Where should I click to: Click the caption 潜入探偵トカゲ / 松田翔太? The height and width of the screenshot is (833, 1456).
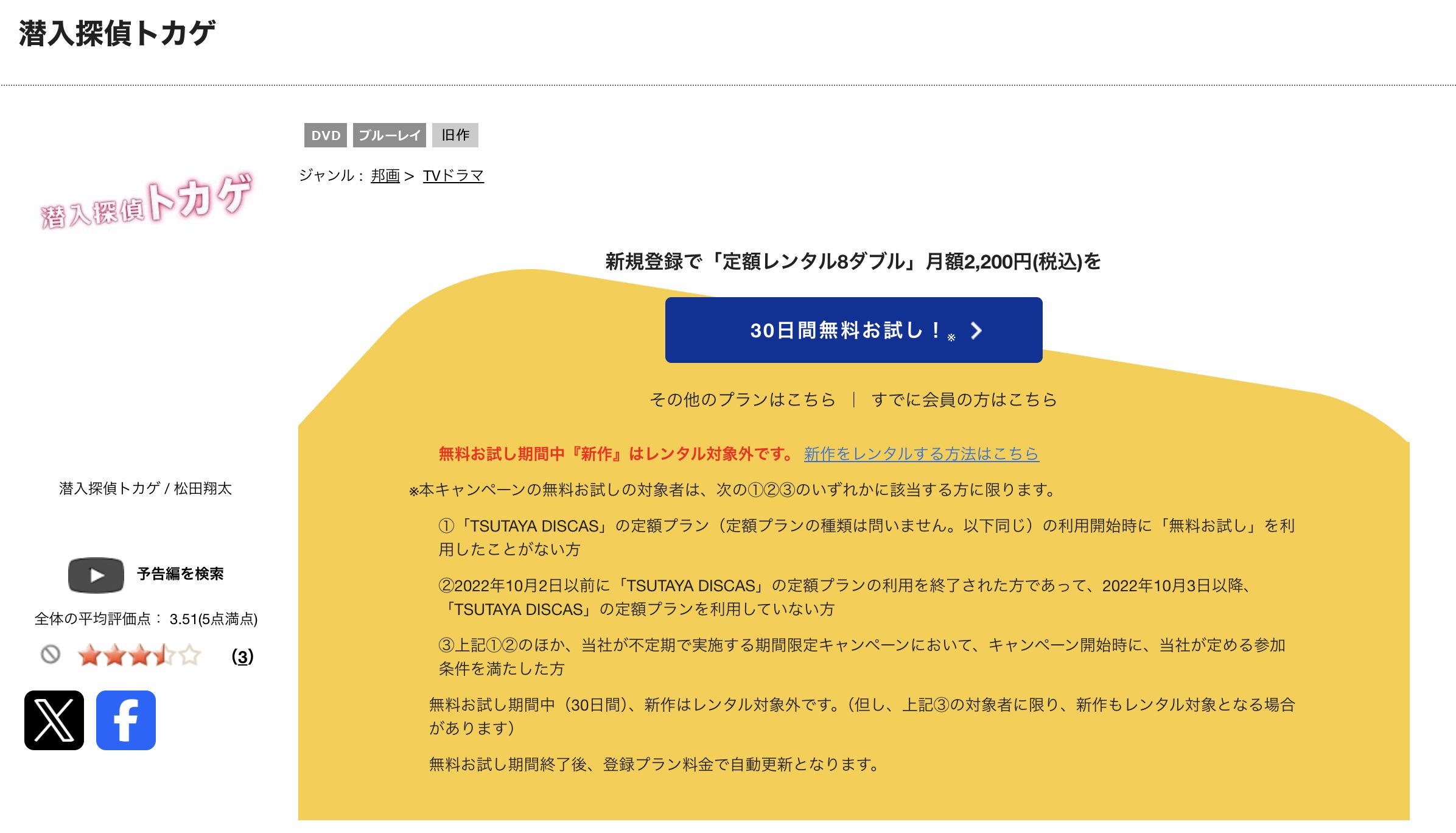coord(145,488)
